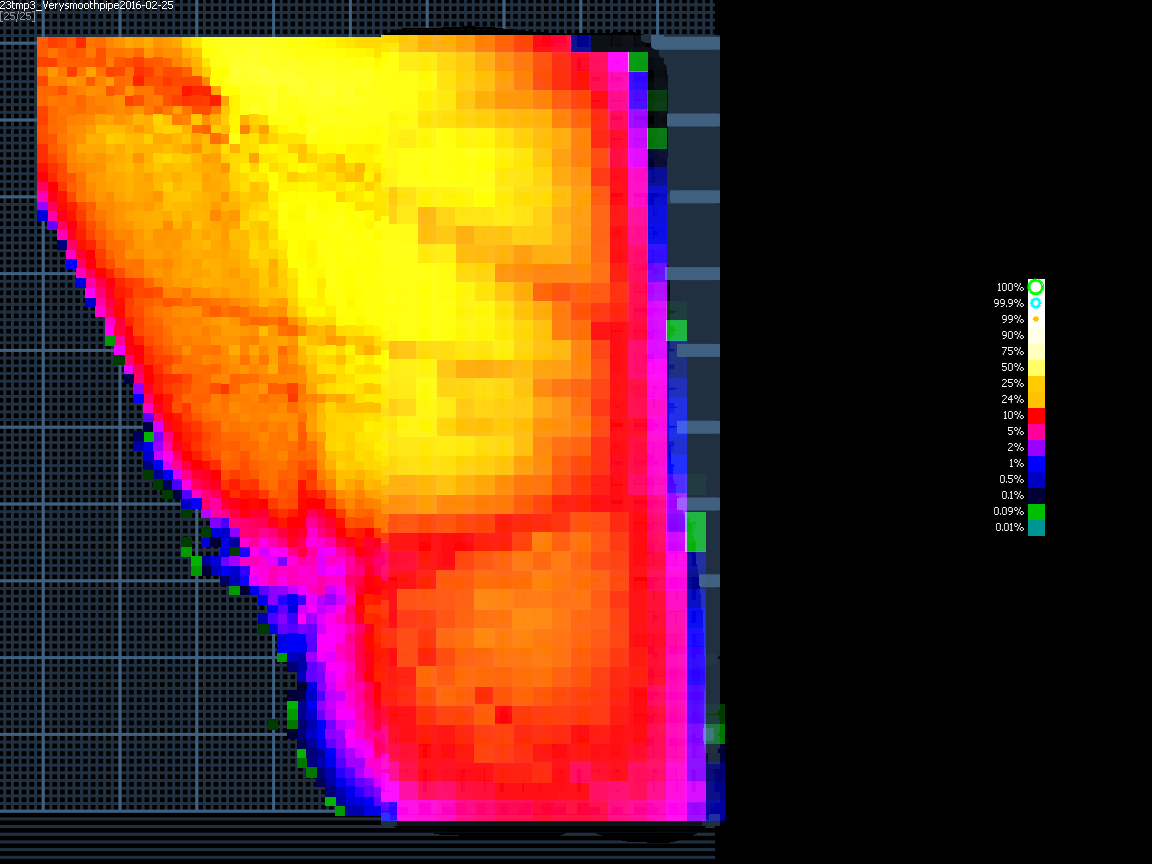Click the 99.9% legend label text
The image size is (1152, 864).
pyautogui.click(x=1008, y=303)
